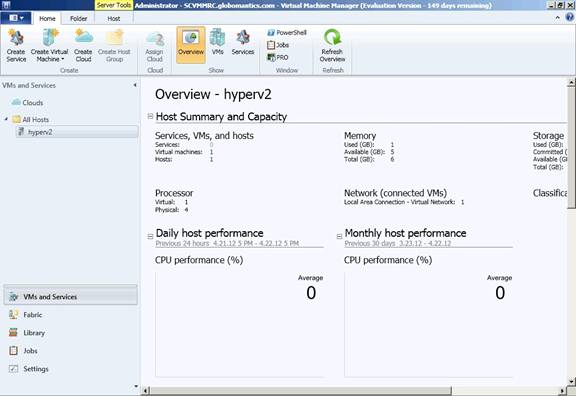This screenshot has height=396, width=576.
Task: Collapse Host Summary and Capacity section
Action: [x=150, y=116]
